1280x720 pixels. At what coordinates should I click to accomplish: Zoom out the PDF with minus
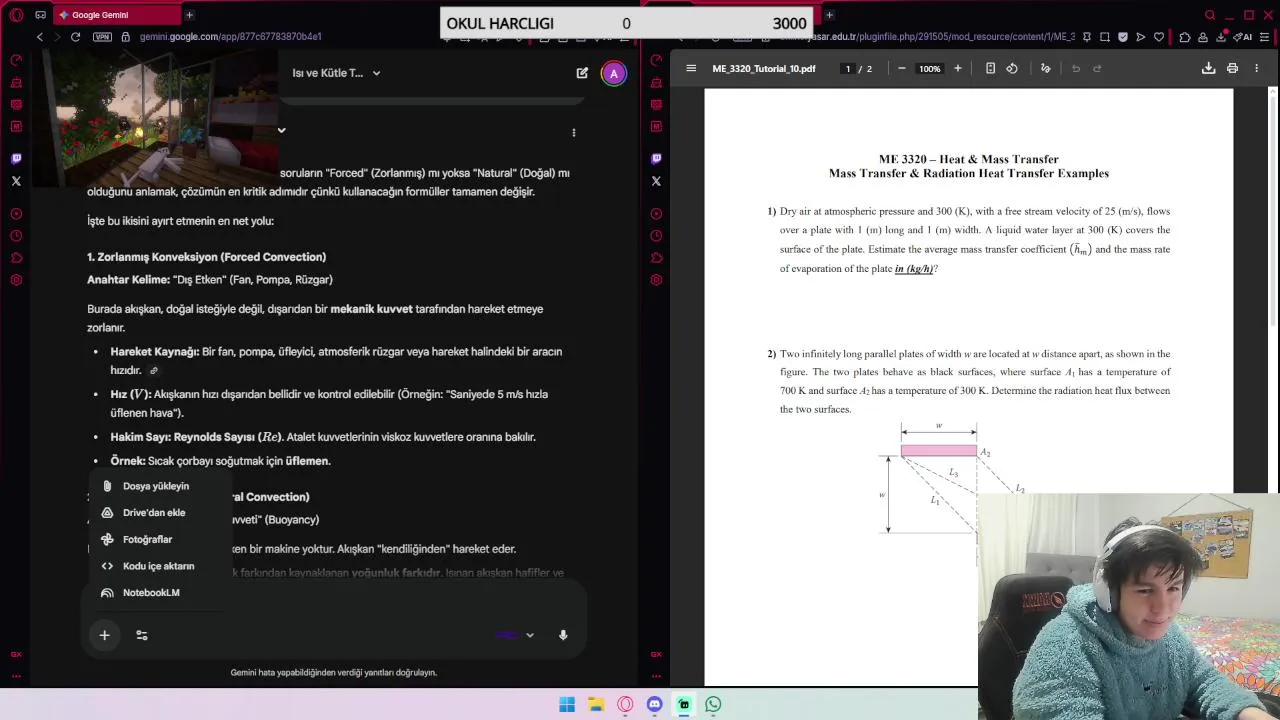[x=901, y=69]
